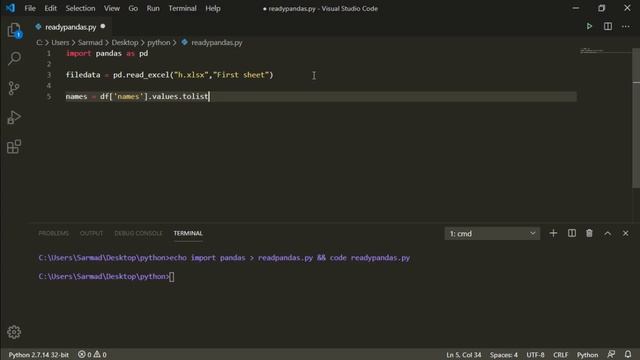Click Ln 5, Col 34 in status bar

click(464, 354)
